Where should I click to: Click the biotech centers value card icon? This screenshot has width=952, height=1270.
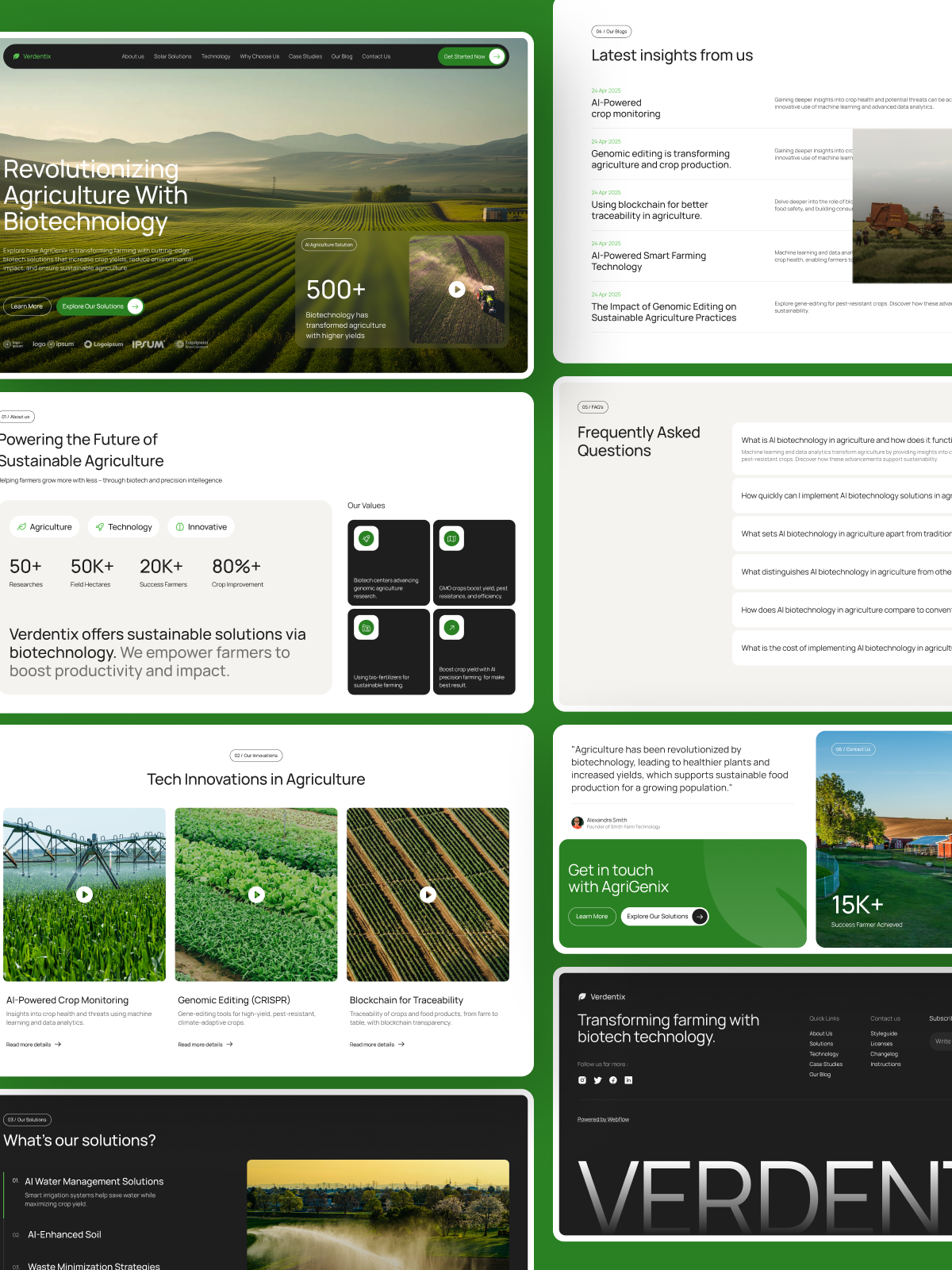click(367, 539)
